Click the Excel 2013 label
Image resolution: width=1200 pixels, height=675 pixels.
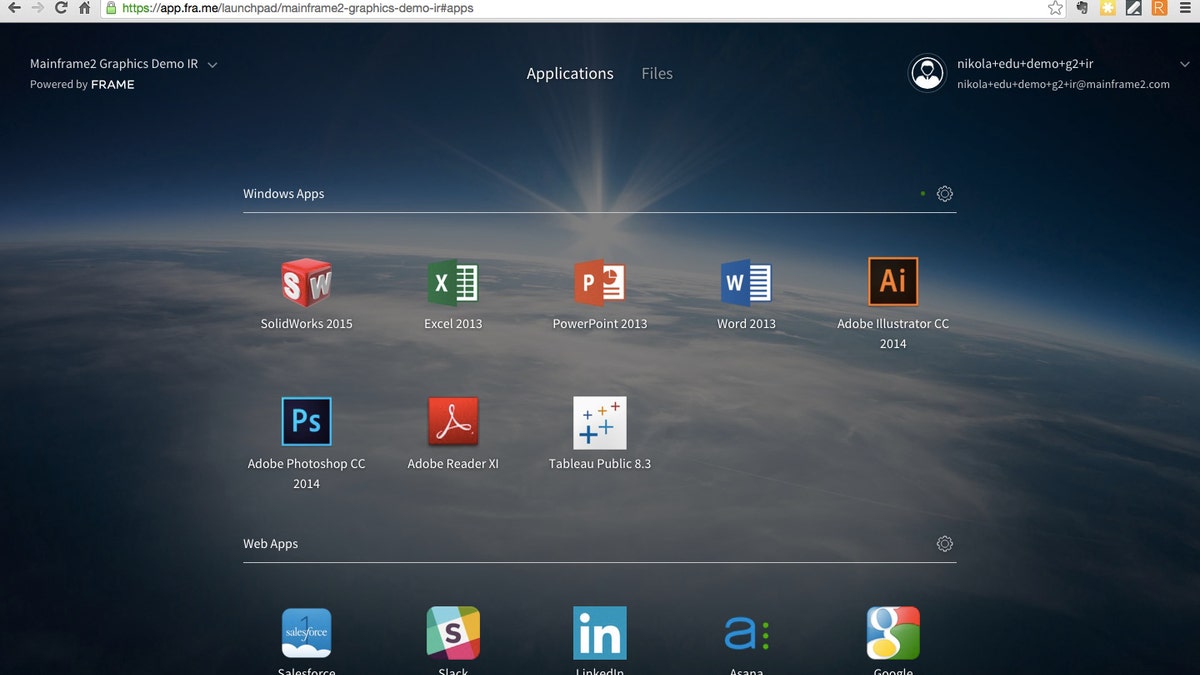coord(453,324)
